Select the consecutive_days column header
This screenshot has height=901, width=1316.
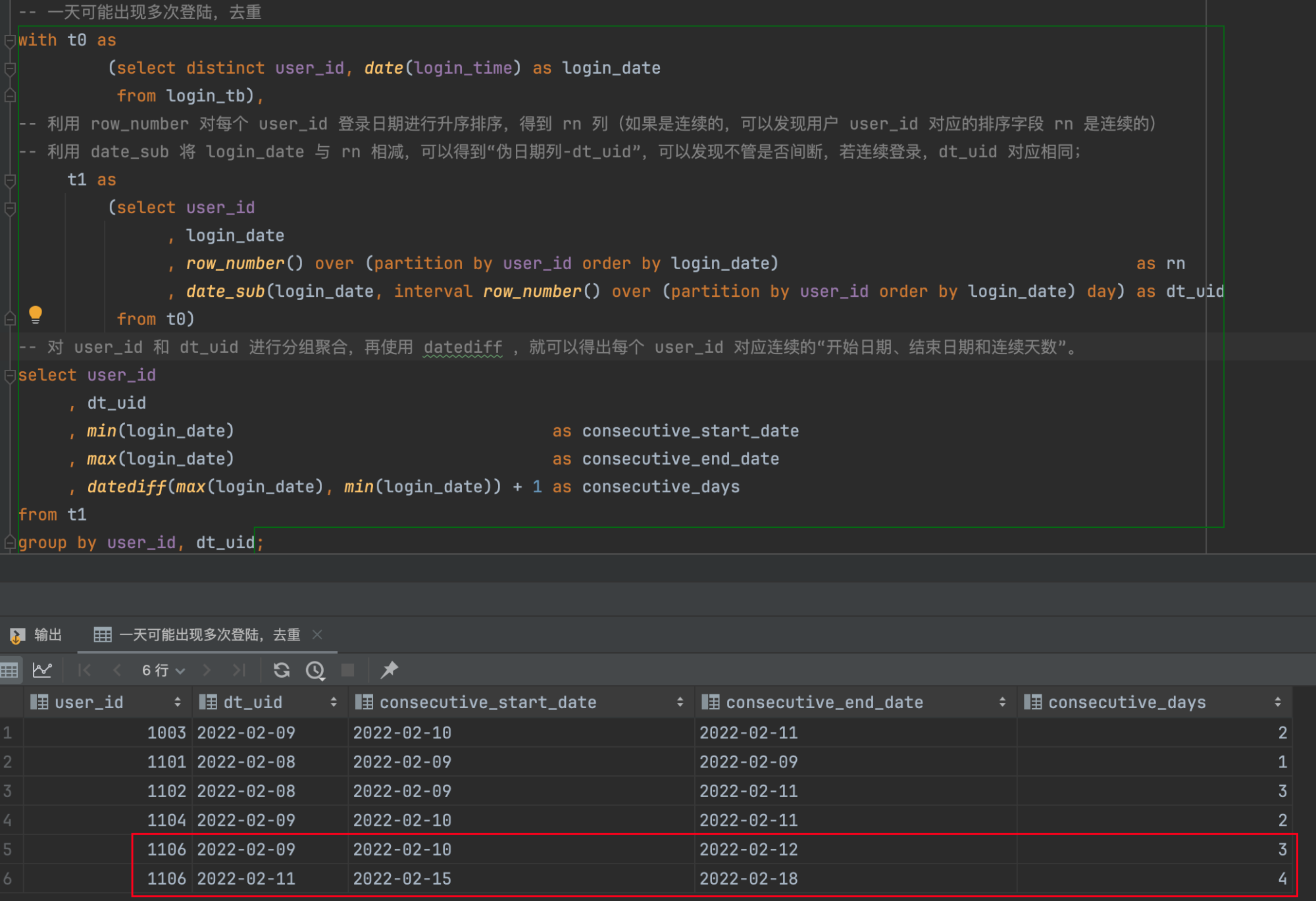point(1155,703)
